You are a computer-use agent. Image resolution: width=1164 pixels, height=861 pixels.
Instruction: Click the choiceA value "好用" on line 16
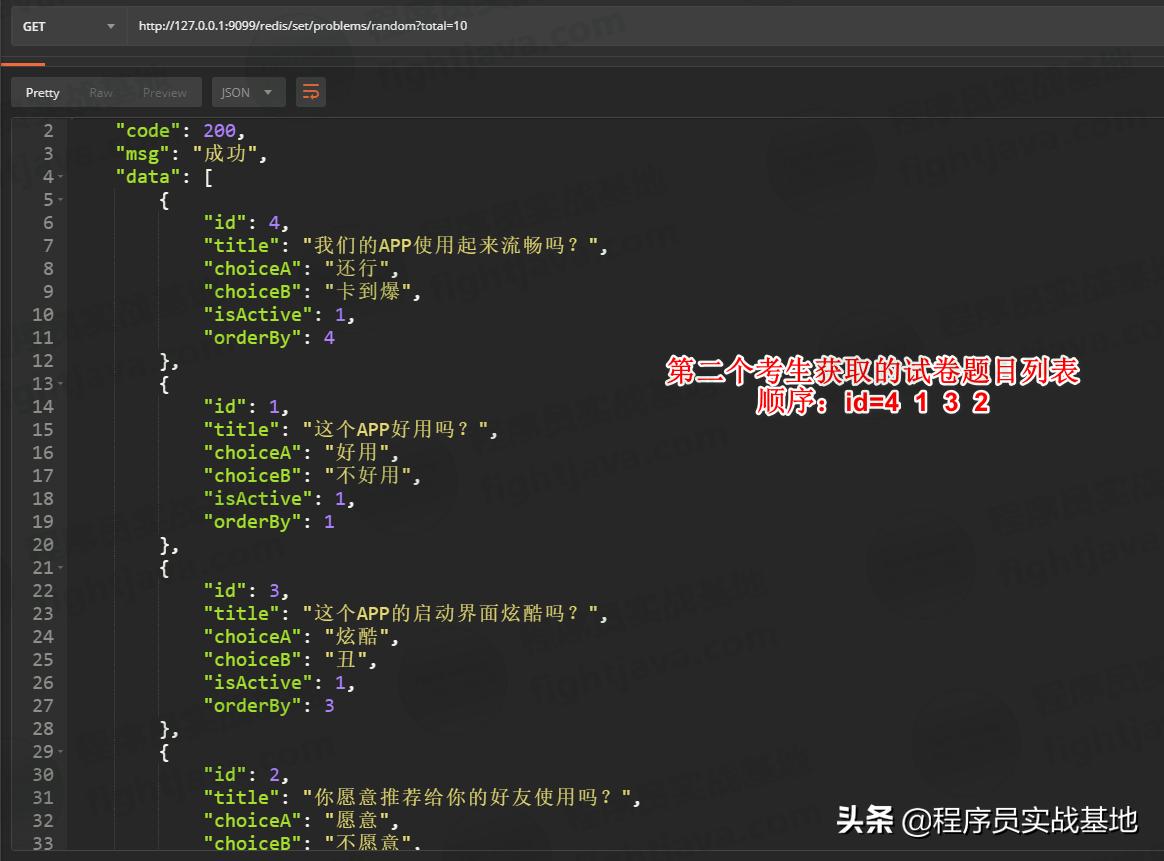(357, 452)
